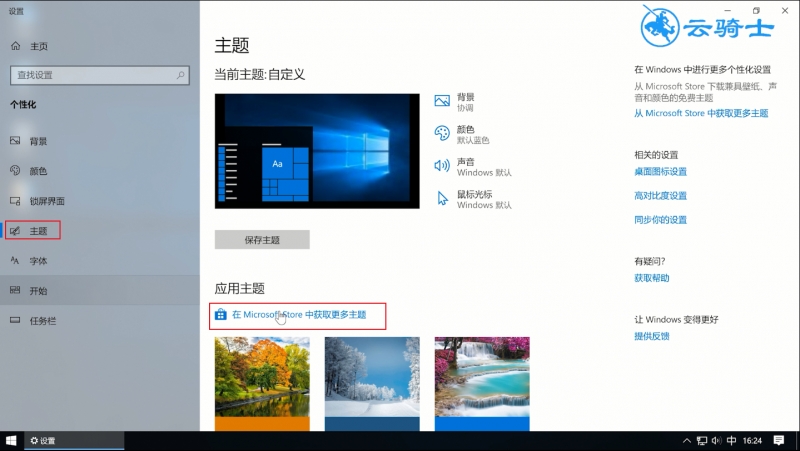
Task: Click the 设置 taskbar app button
Action: (x=74, y=441)
